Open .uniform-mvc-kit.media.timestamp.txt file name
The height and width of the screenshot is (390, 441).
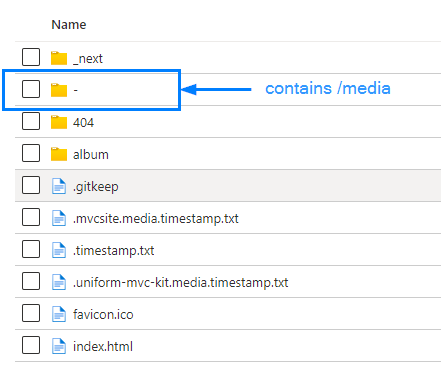[x=180, y=283]
